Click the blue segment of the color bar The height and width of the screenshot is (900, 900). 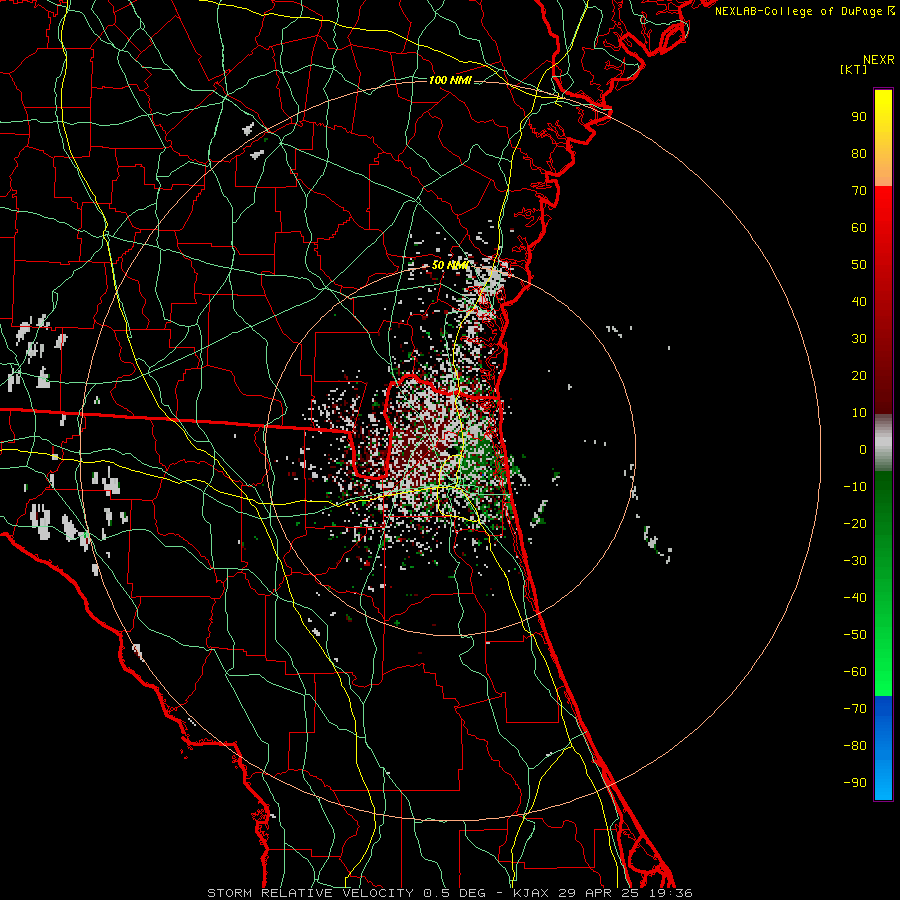click(883, 748)
